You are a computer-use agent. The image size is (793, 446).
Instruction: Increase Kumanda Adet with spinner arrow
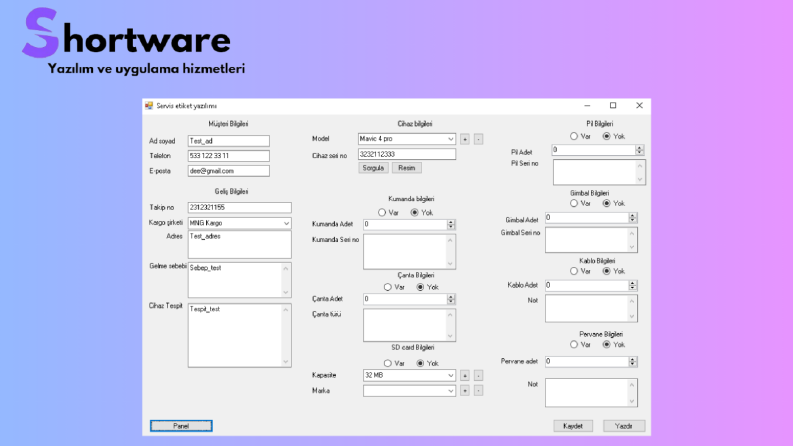click(x=451, y=222)
